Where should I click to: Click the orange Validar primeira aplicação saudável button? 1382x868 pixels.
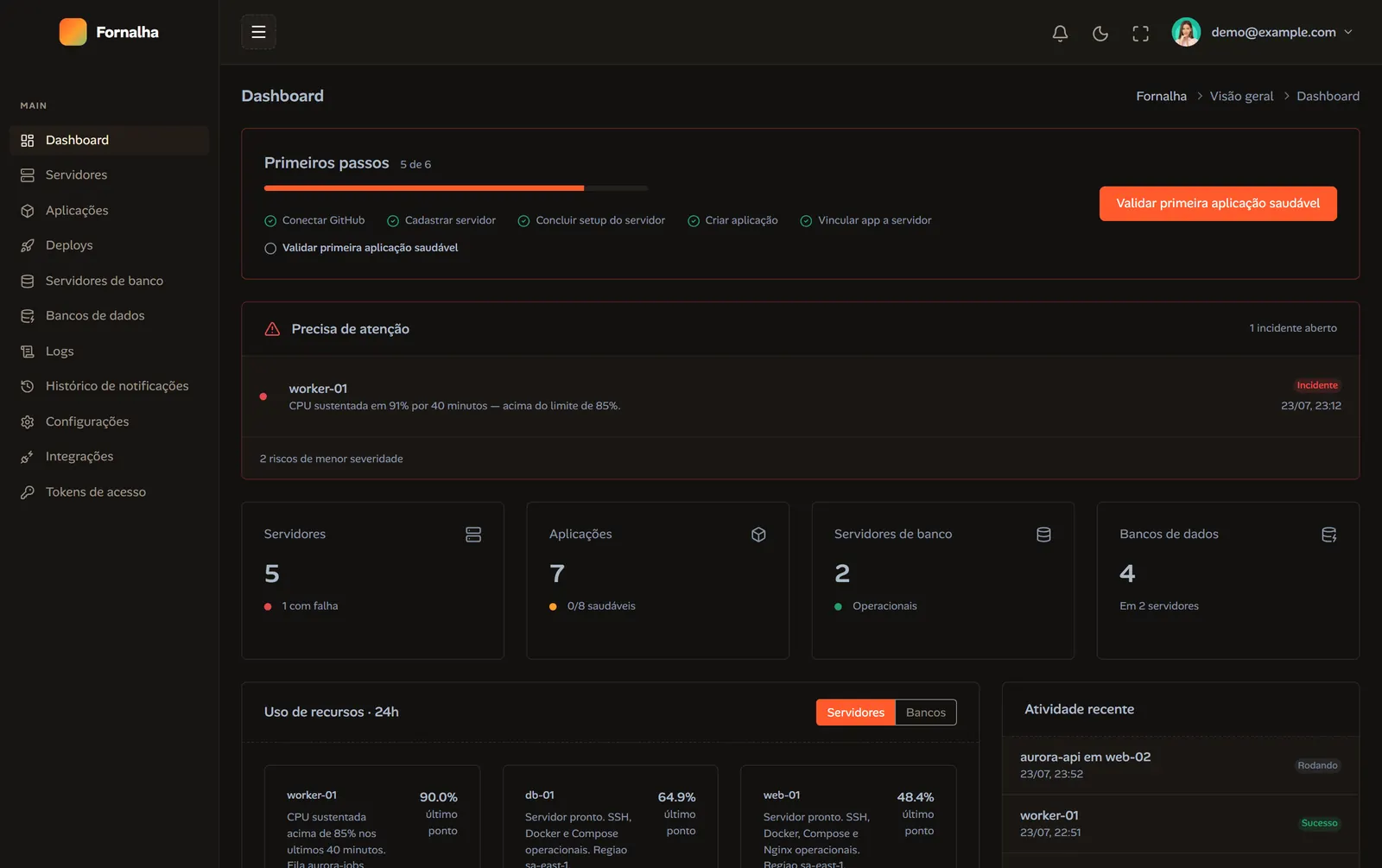pyautogui.click(x=1218, y=204)
